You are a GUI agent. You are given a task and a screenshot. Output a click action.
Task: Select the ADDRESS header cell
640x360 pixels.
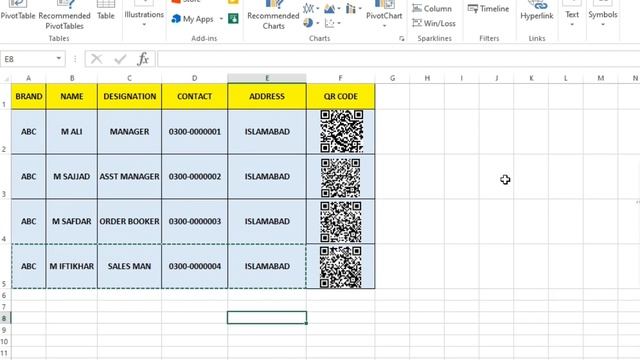(267, 96)
